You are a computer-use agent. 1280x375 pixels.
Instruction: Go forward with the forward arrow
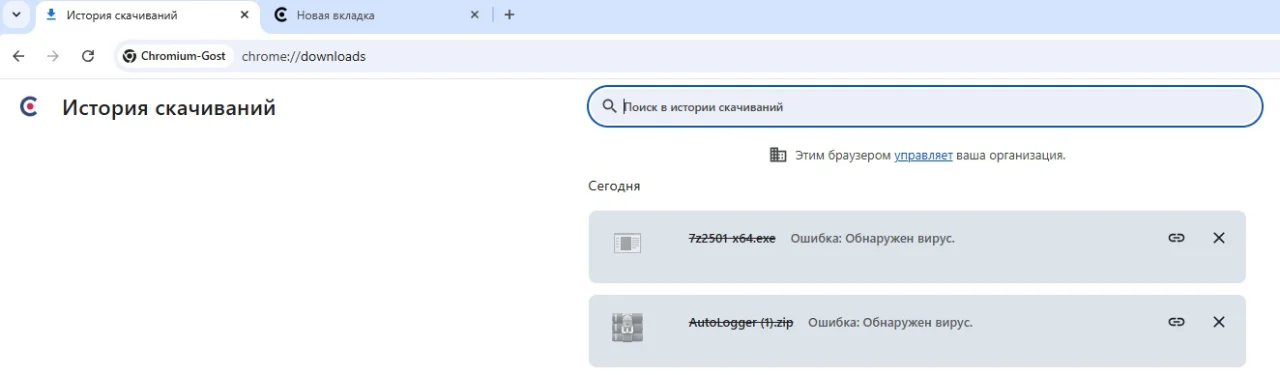53,56
